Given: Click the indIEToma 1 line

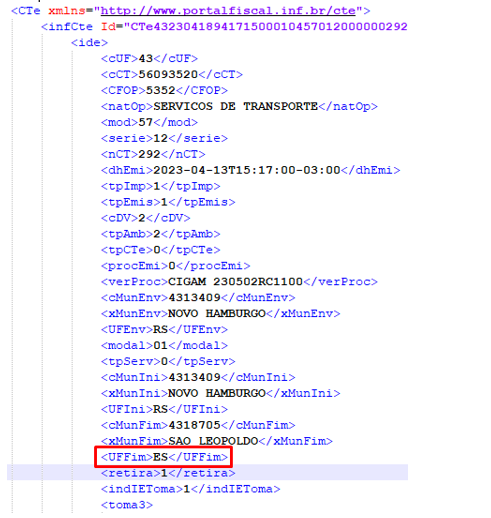Looking at the screenshot, I should pyautogui.click(x=191, y=489).
